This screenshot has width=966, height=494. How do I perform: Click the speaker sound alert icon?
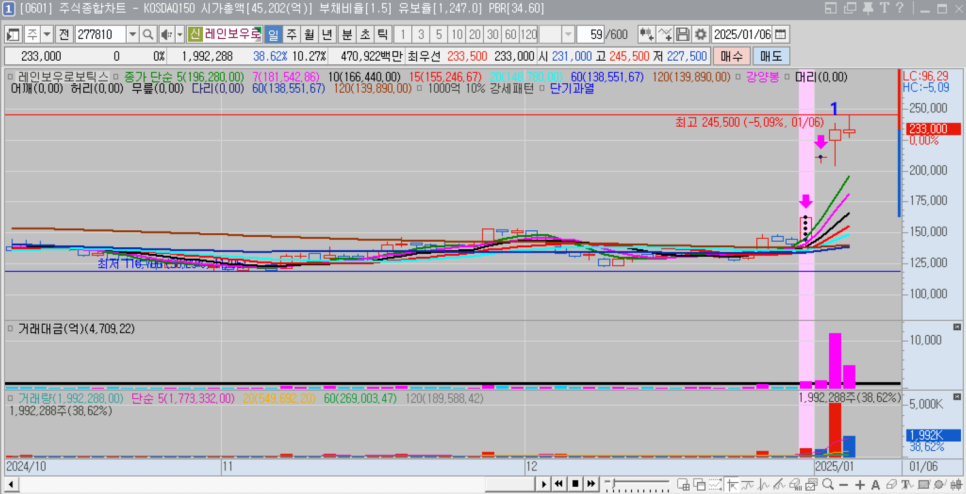(x=166, y=34)
